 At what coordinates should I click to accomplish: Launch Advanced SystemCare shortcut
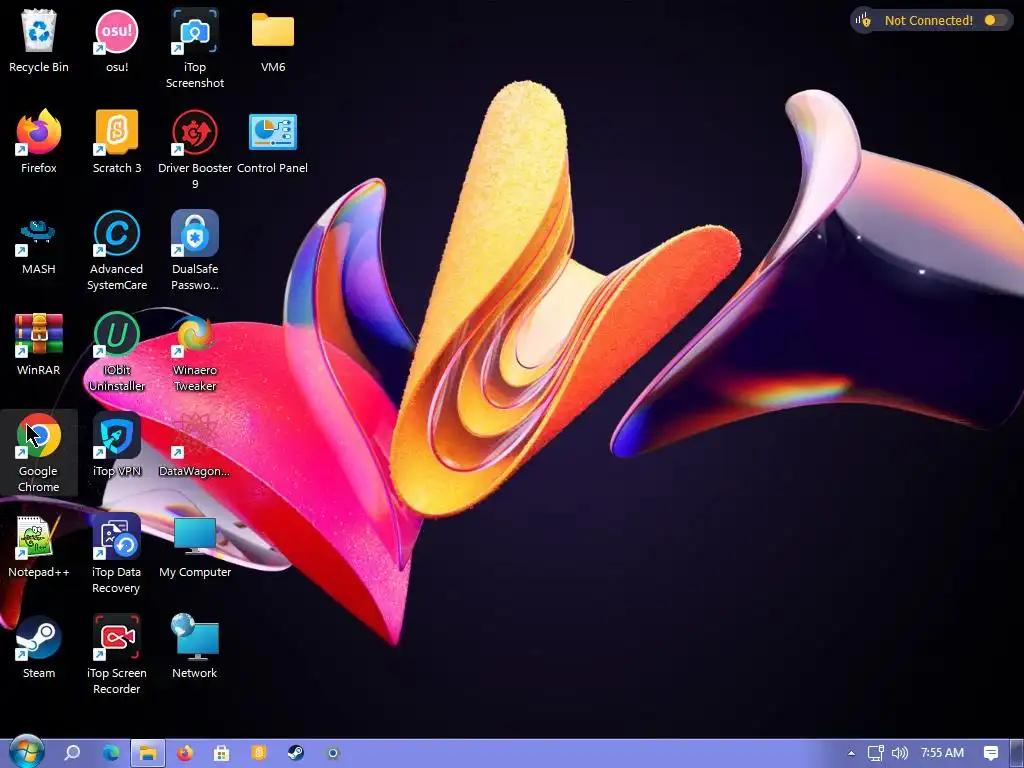(117, 251)
